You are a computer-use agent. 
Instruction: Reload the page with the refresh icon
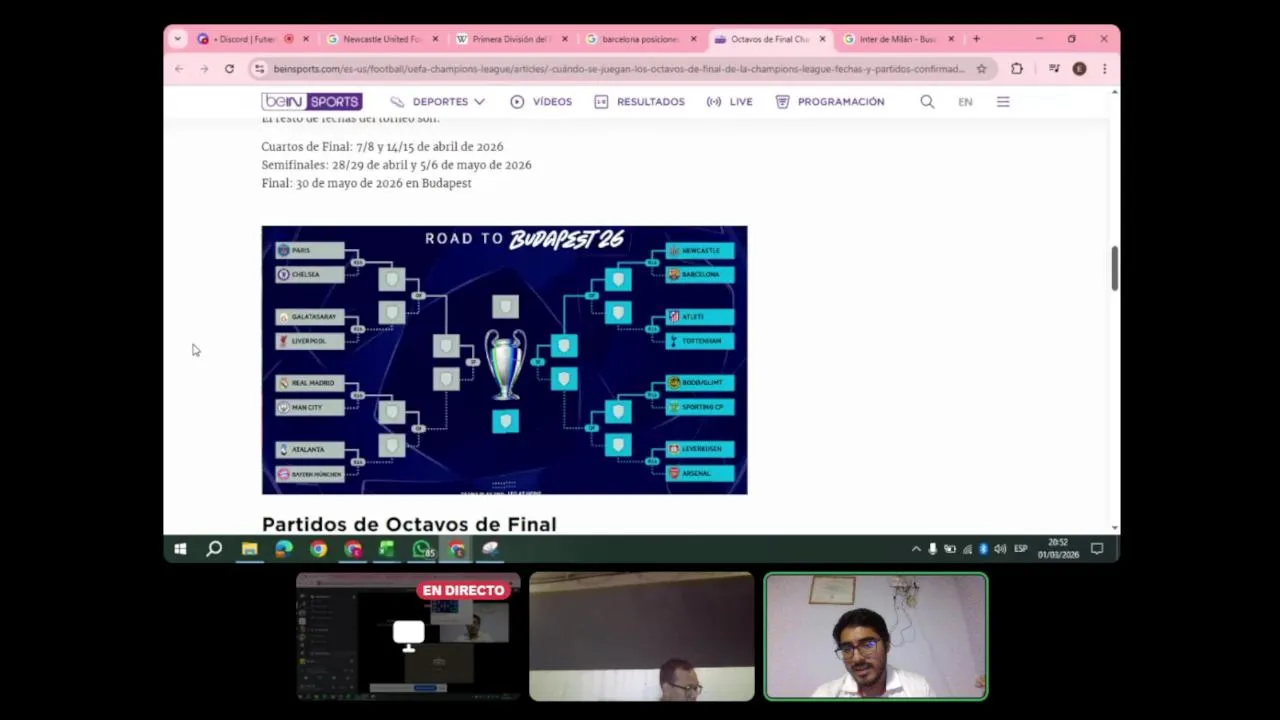229,69
